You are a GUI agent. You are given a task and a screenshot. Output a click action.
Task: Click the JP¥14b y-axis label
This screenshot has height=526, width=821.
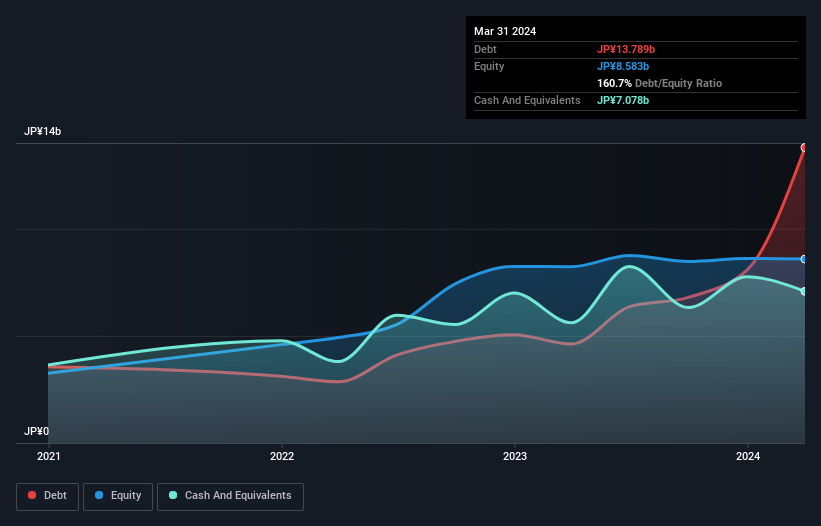(42, 131)
